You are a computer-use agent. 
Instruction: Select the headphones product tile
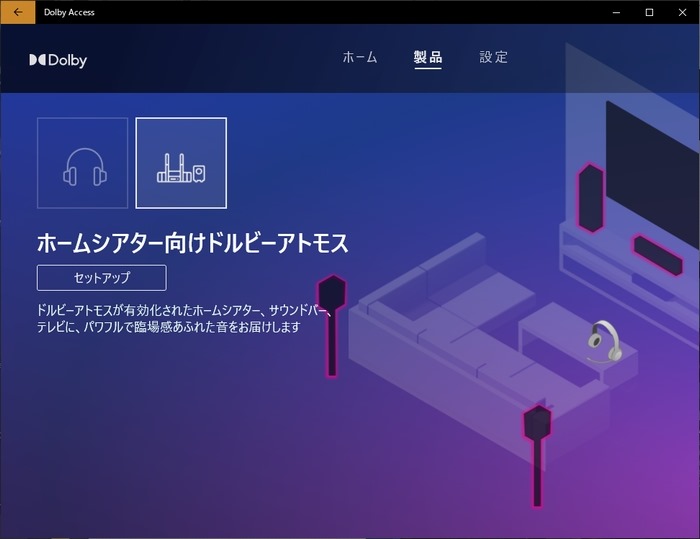(x=83, y=163)
